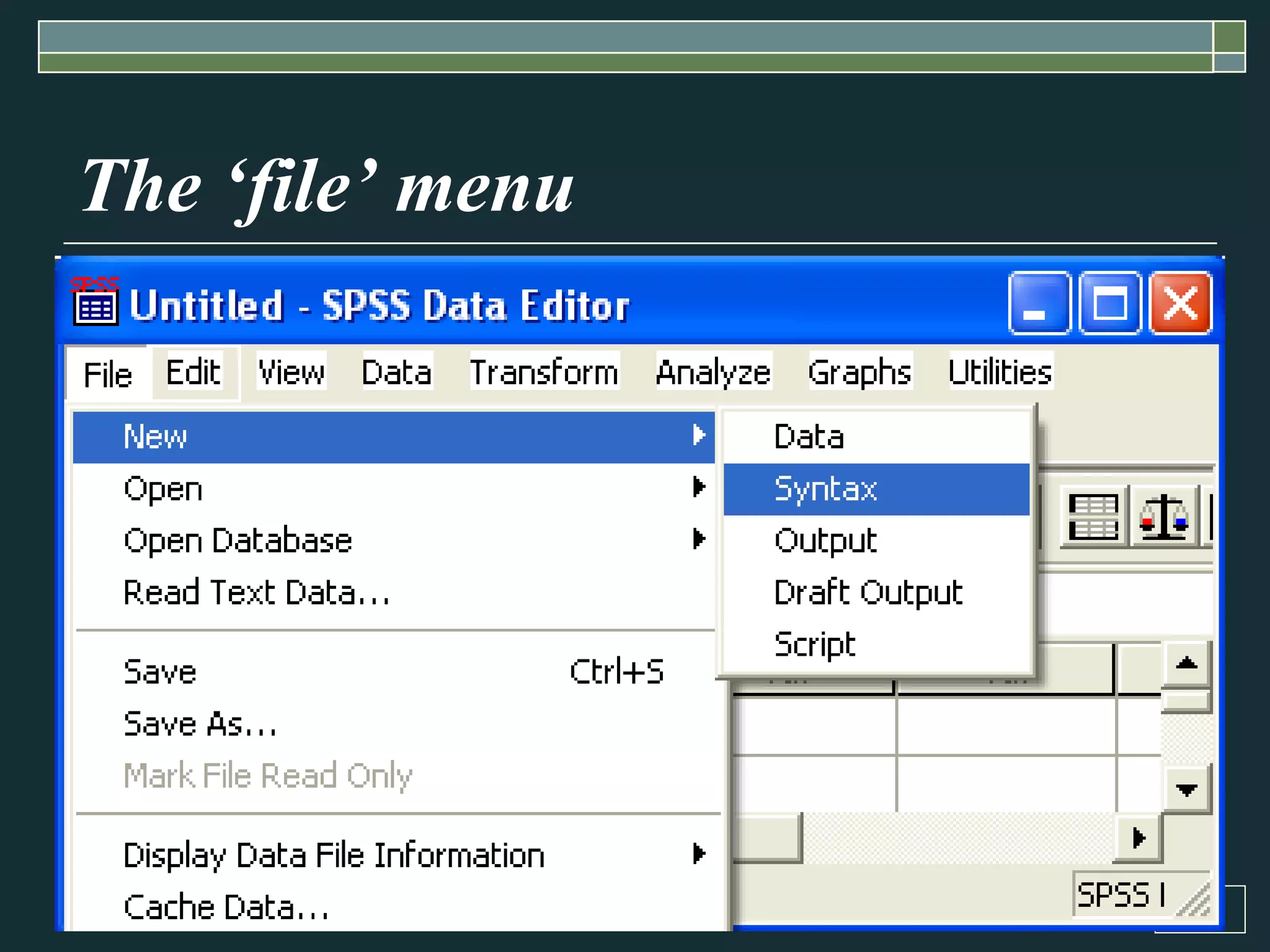Click the weight cases scale icon

point(1163,517)
